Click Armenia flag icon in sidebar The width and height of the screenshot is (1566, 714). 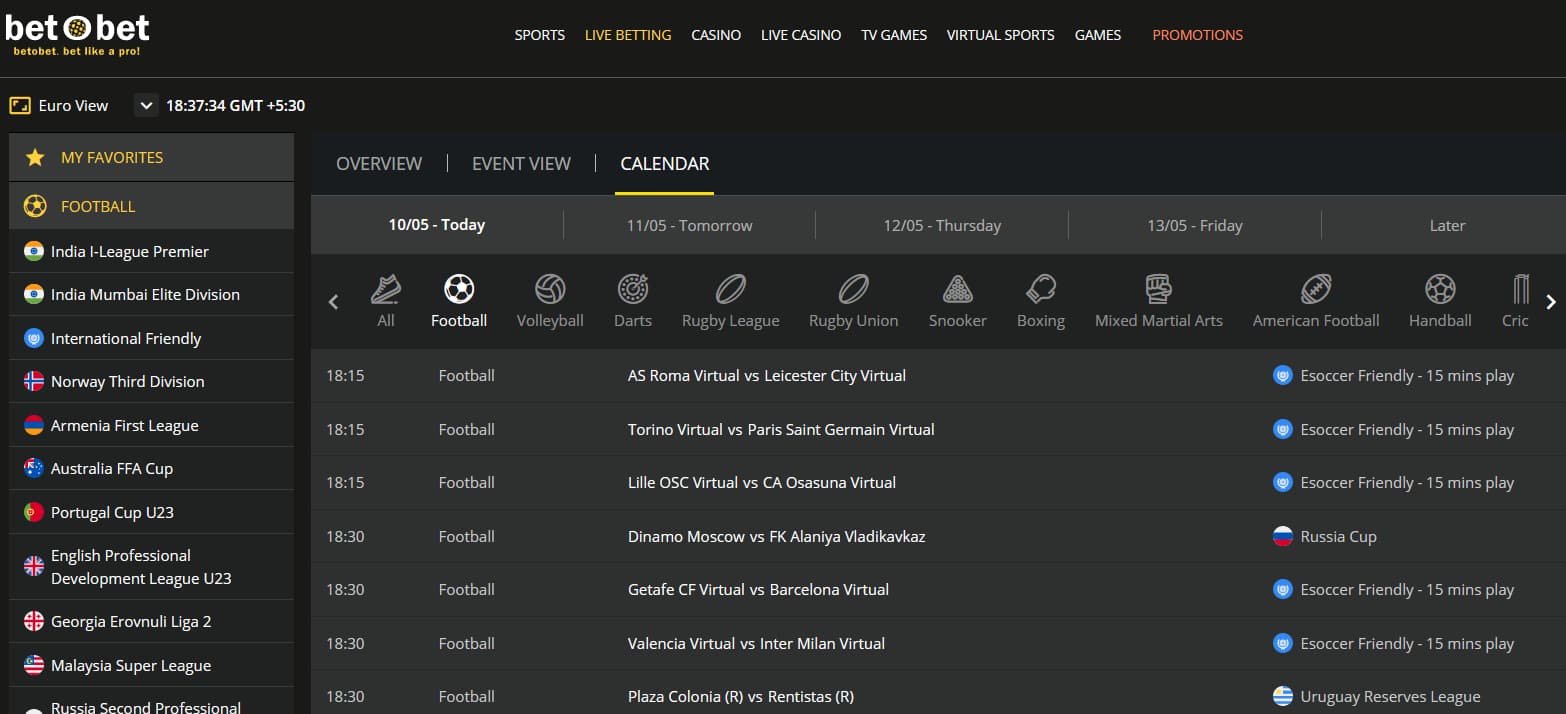[x=34, y=425]
